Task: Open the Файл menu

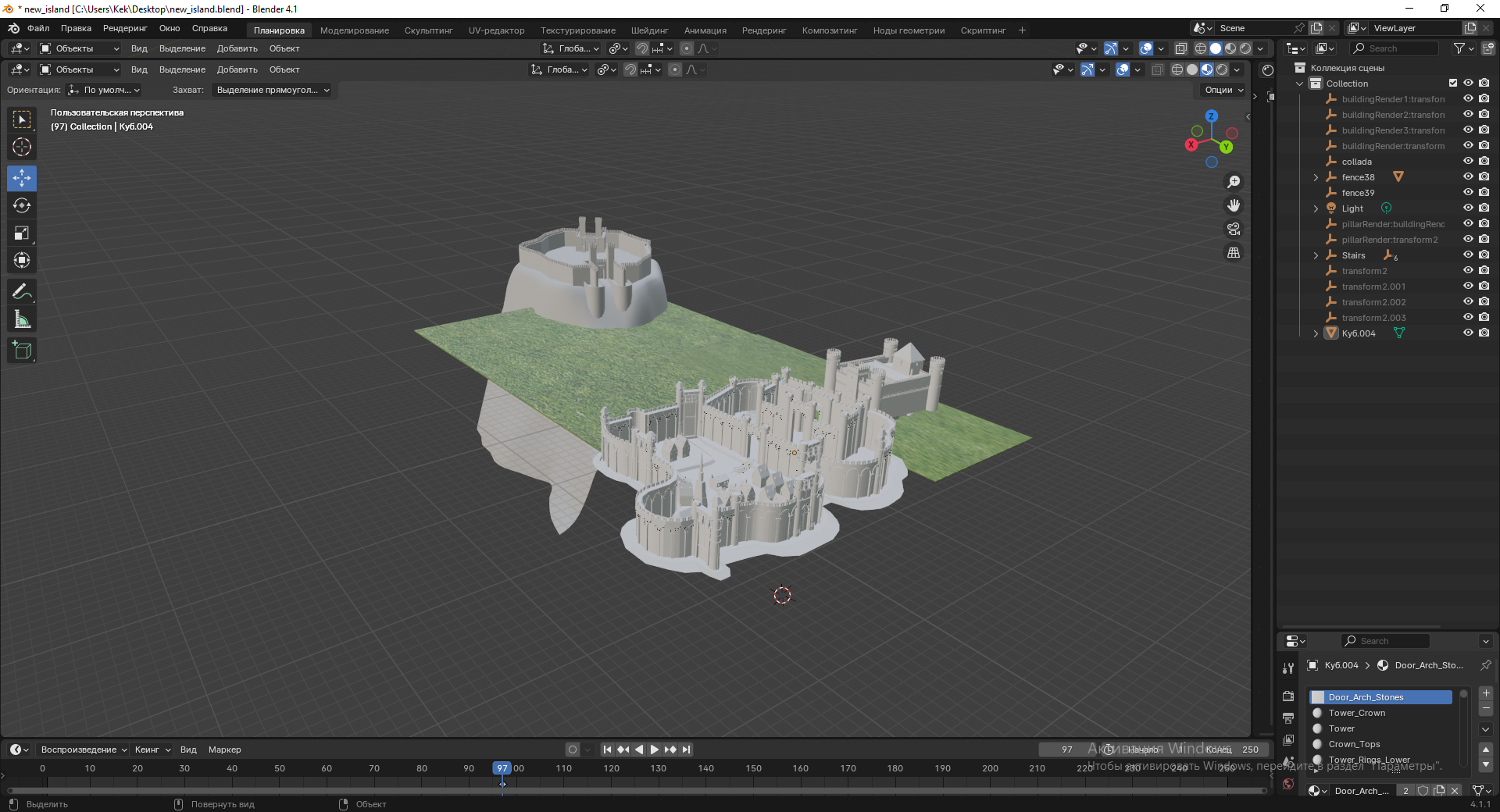Action: [38, 28]
